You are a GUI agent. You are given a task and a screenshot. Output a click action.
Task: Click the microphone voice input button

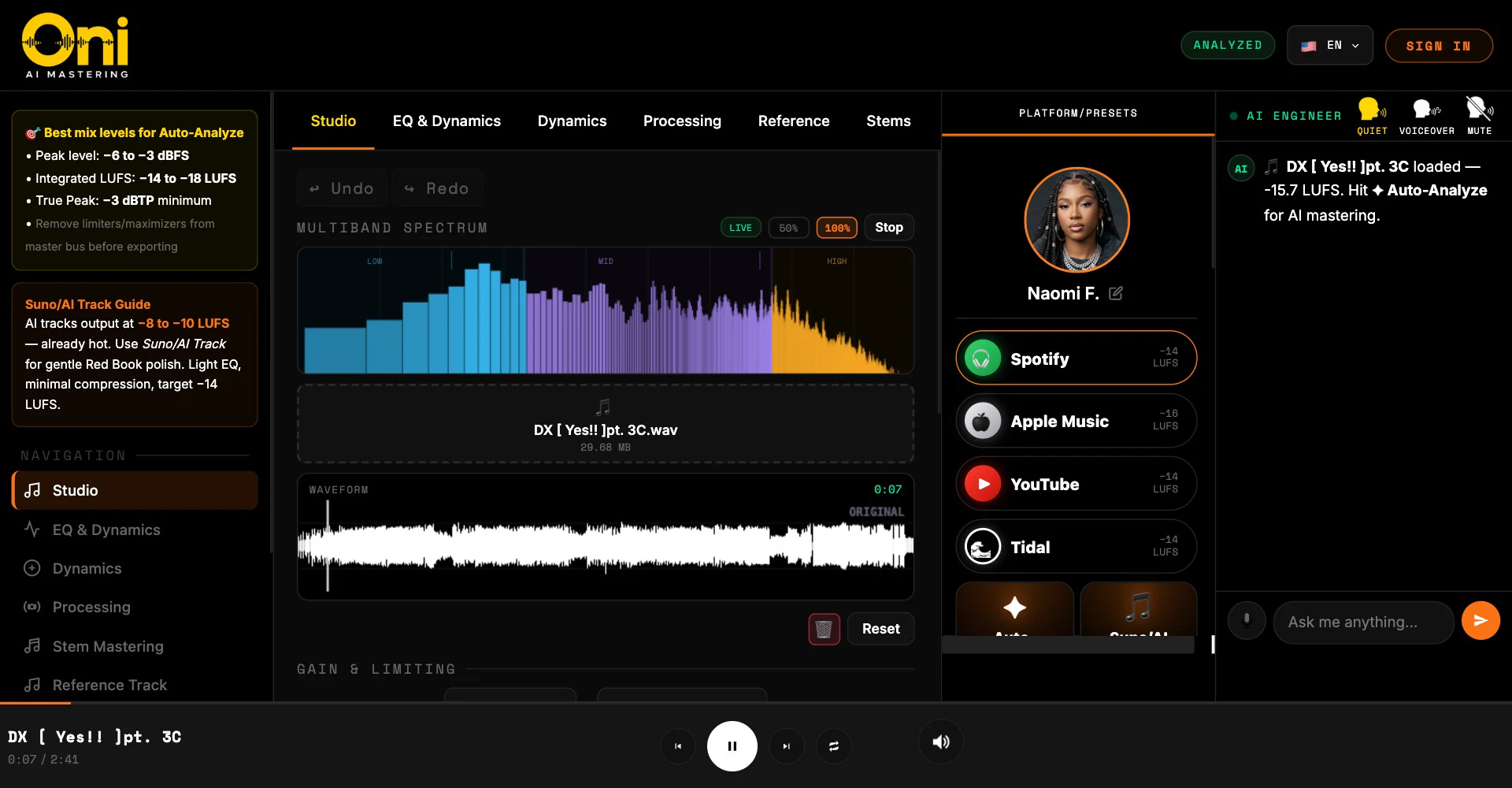pyautogui.click(x=1246, y=621)
